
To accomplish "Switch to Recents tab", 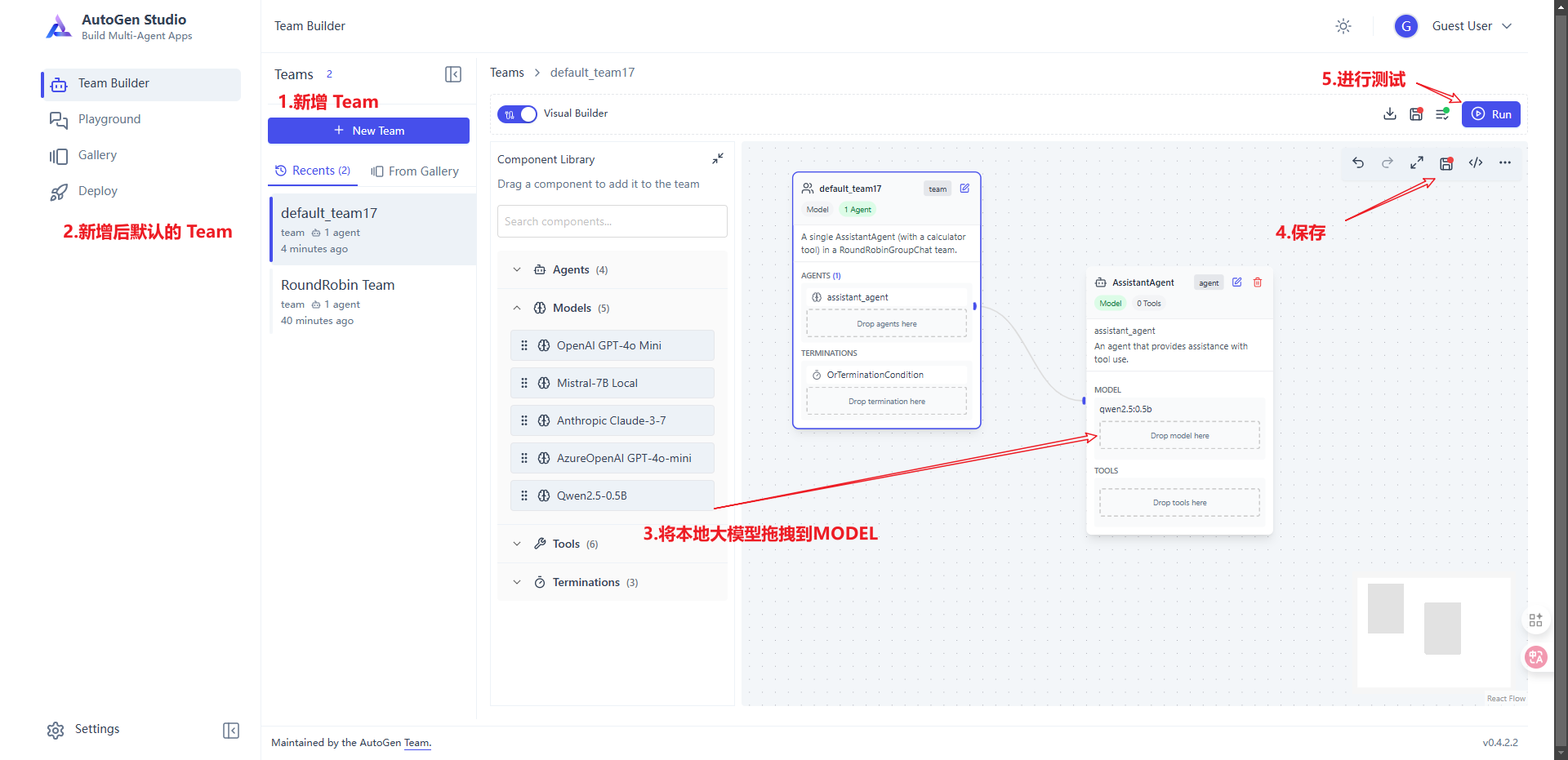I will 313,171.
